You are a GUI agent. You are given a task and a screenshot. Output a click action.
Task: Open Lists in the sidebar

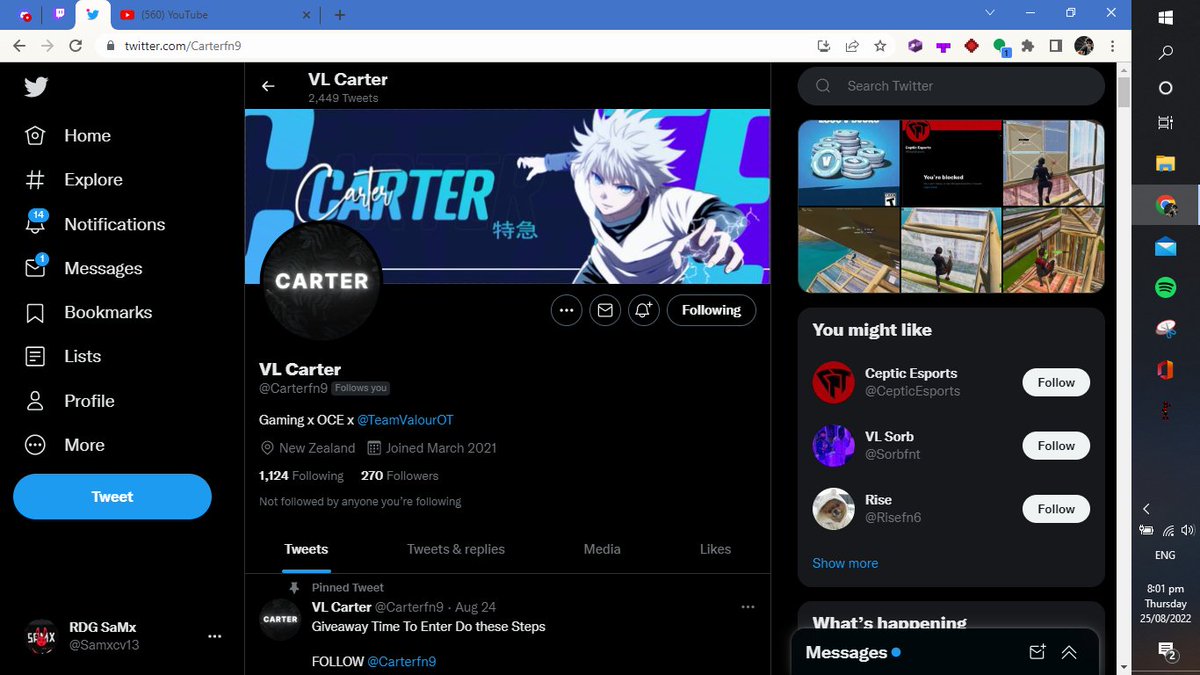click(62, 356)
